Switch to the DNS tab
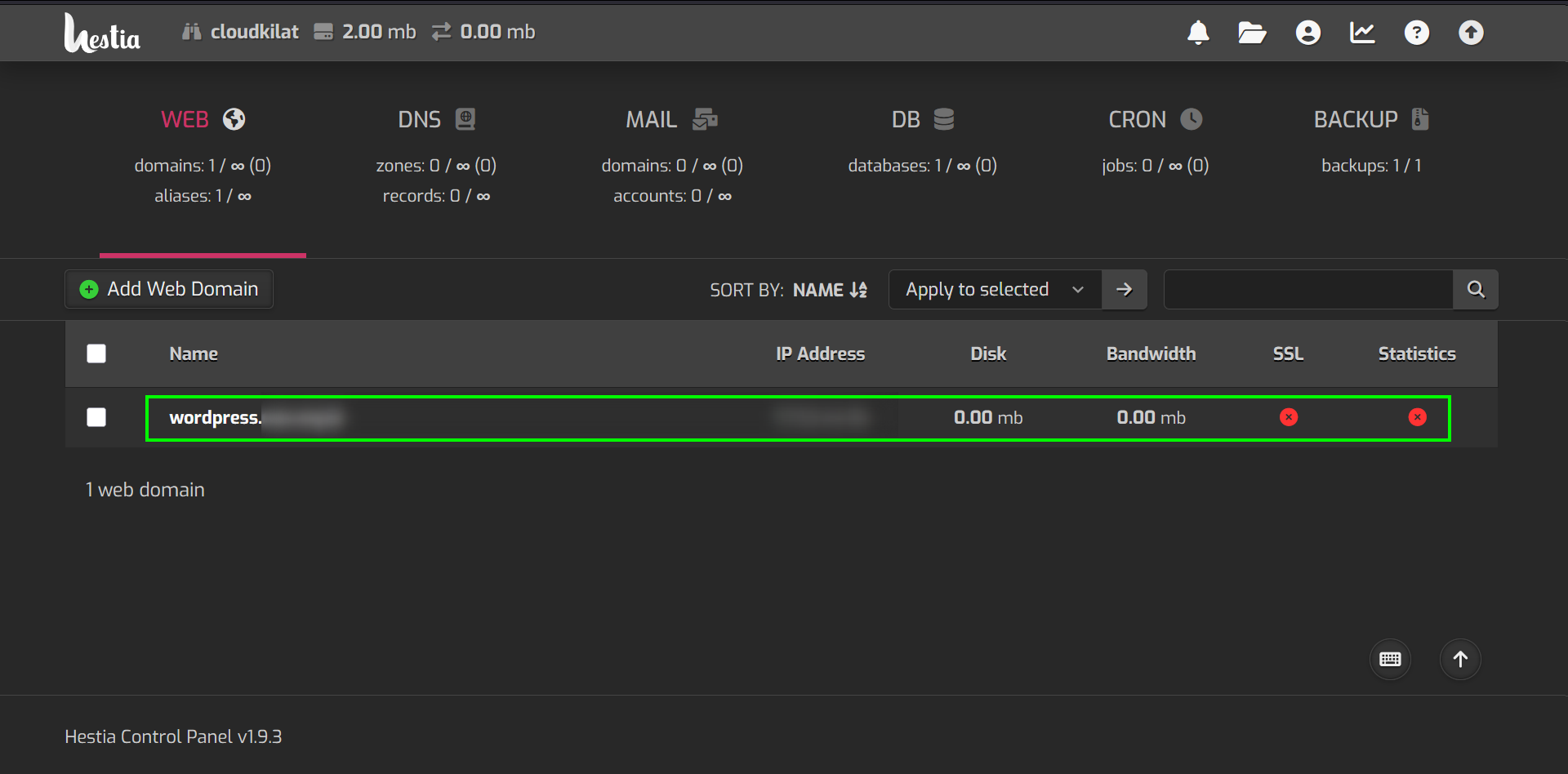Screen dimensions: 1568x774 pos(435,120)
